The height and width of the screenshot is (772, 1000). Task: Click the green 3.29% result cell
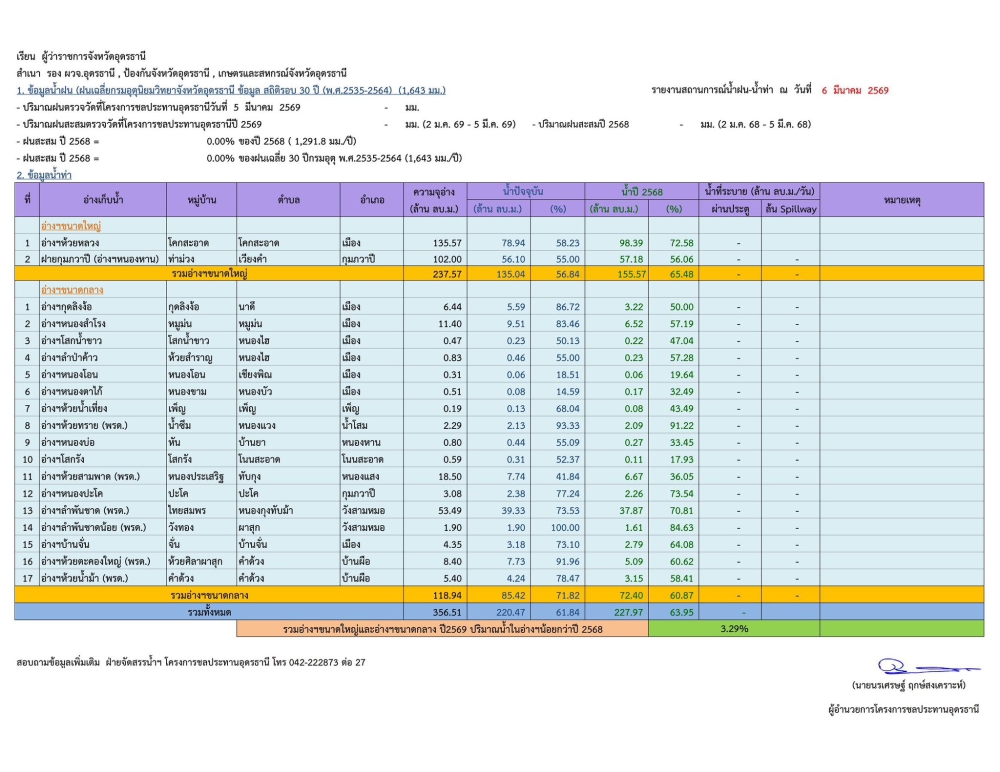click(x=733, y=629)
